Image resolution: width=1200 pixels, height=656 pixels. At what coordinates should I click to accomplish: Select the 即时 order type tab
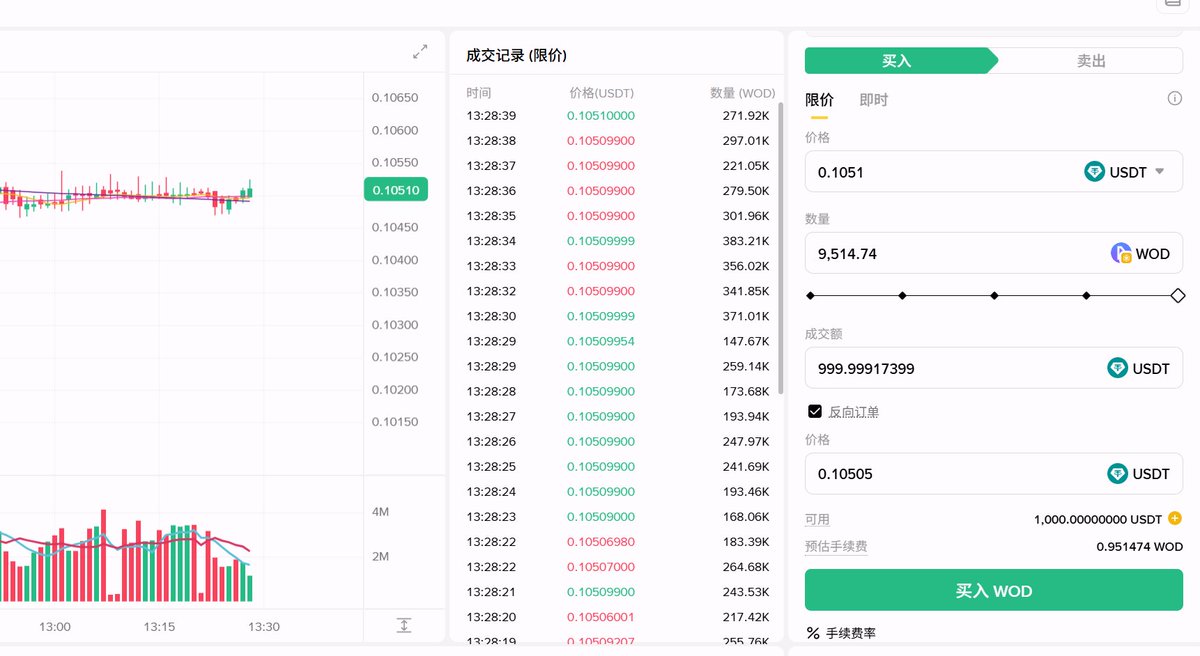pyautogui.click(x=873, y=100)
